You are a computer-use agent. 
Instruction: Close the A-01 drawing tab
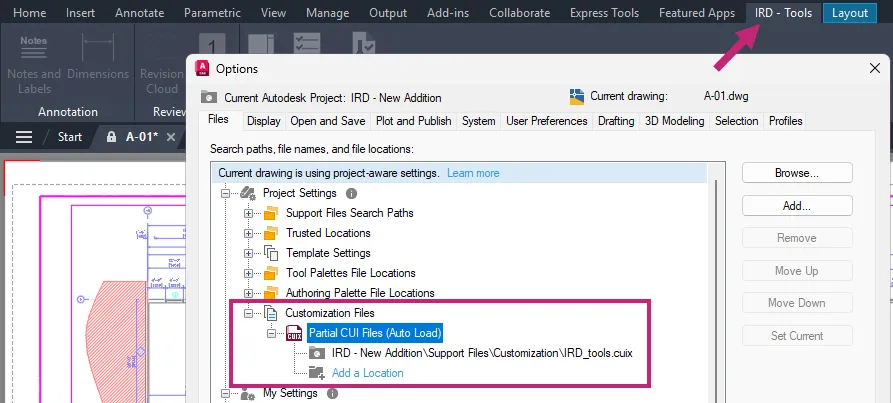pos(171,137)
